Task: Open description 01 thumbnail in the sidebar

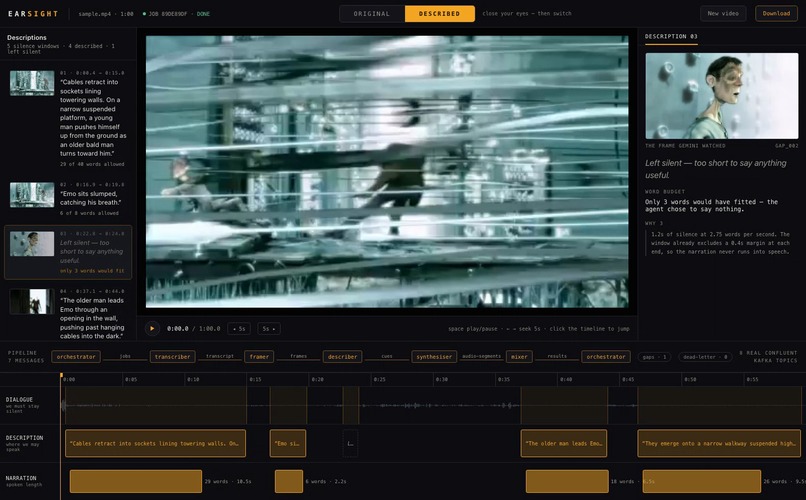Action: click(32, 83)
